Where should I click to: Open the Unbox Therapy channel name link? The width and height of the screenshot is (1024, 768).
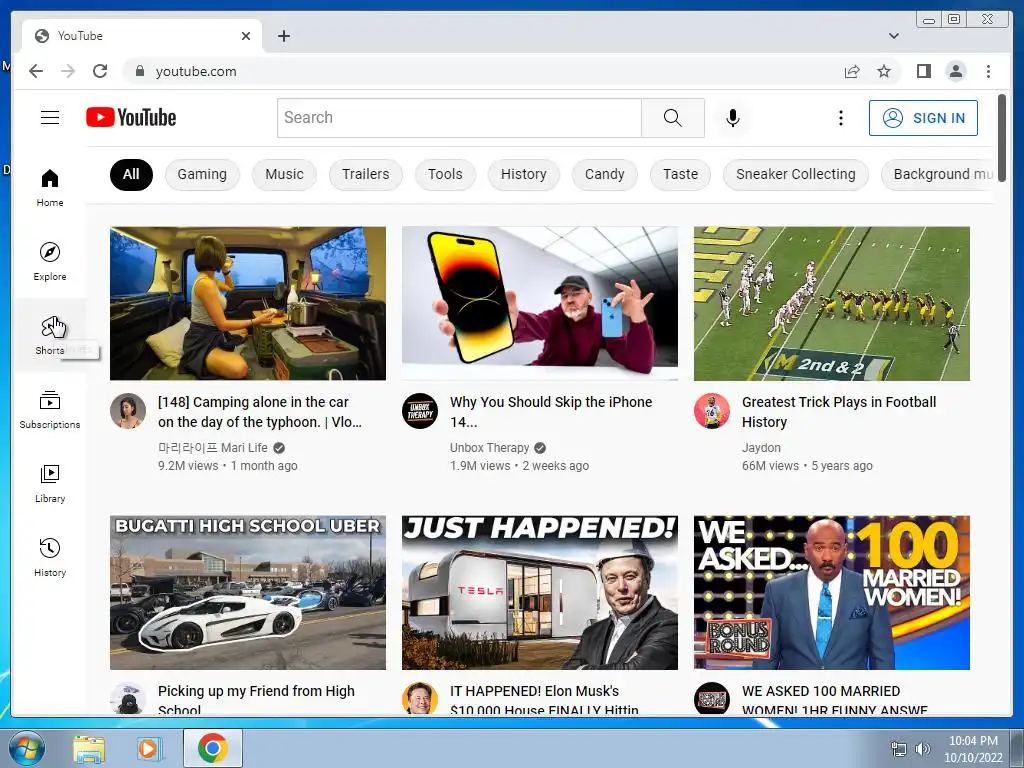point(489,447)
